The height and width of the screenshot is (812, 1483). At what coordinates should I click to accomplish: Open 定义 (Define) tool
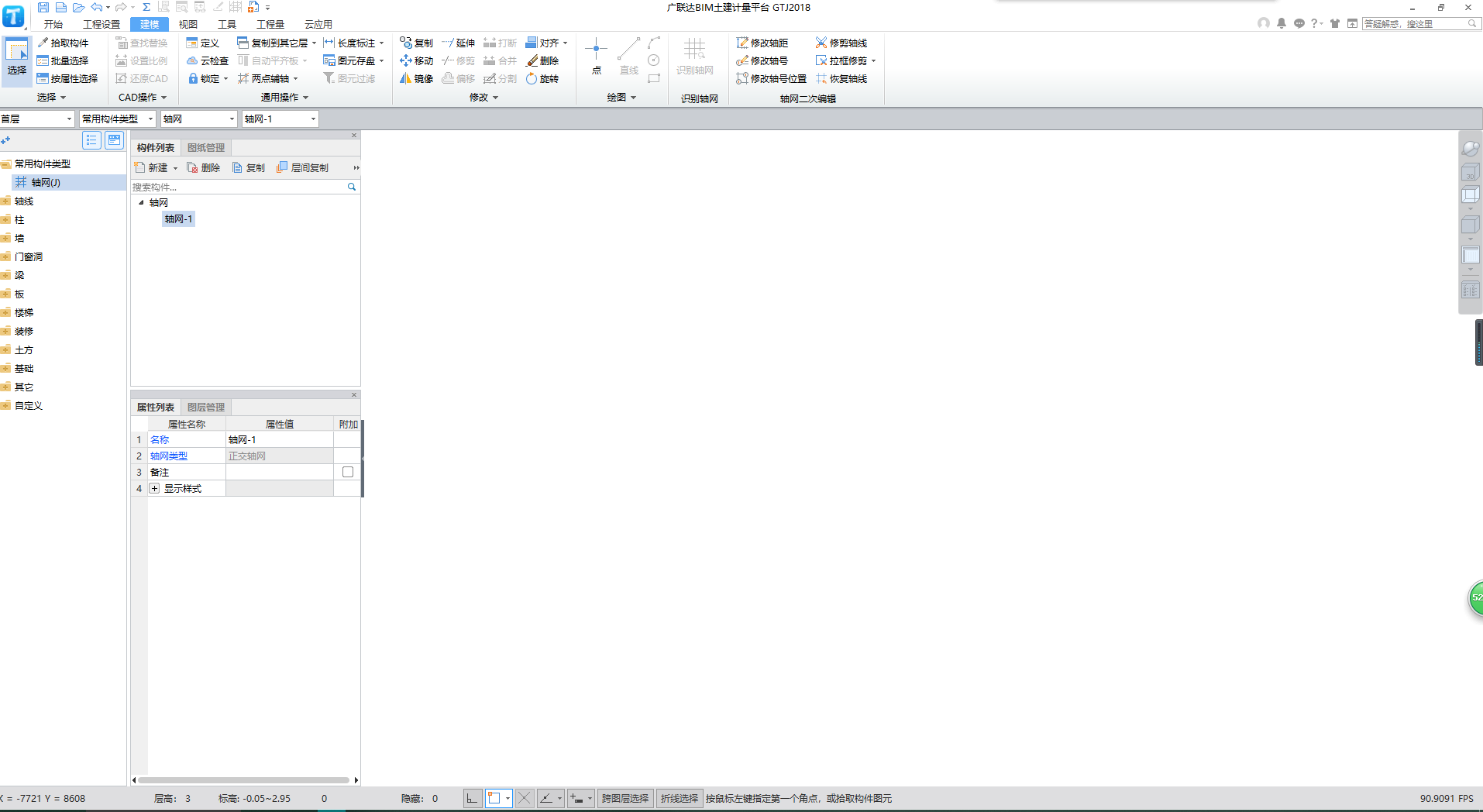click(x=203, y=43)
